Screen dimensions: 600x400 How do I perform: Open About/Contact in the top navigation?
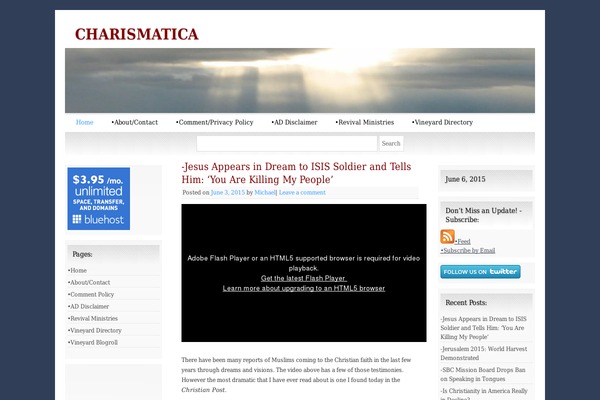[135, 122]
